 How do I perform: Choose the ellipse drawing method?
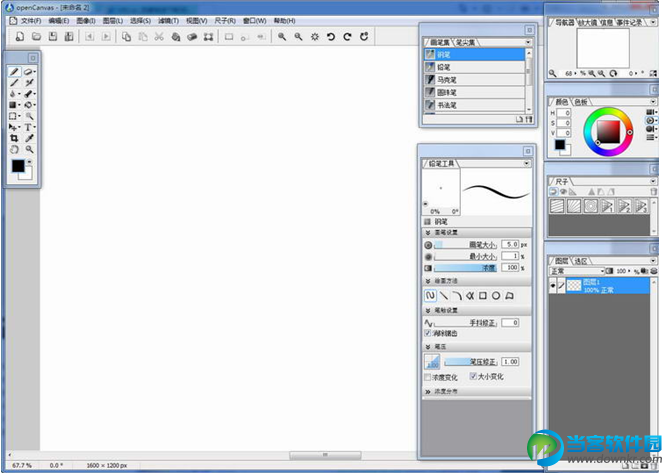click(496, 295)
